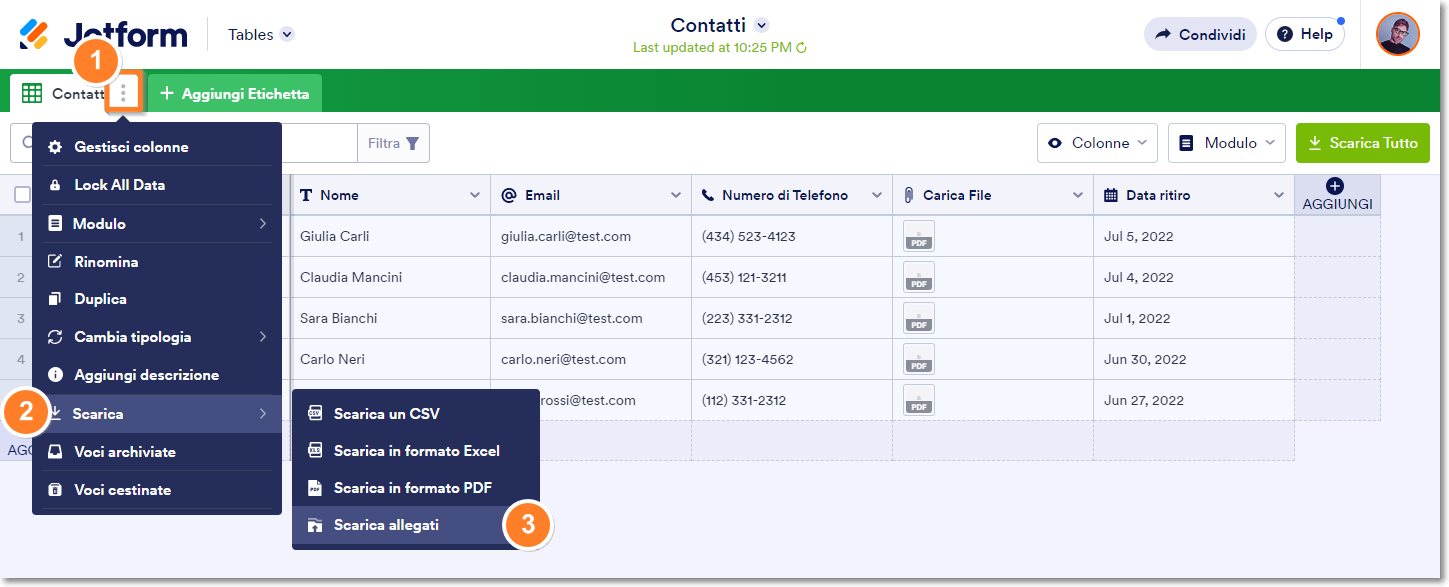Open Voci cestinate
Screen dimensions: 1449x587
pos(157,490)
